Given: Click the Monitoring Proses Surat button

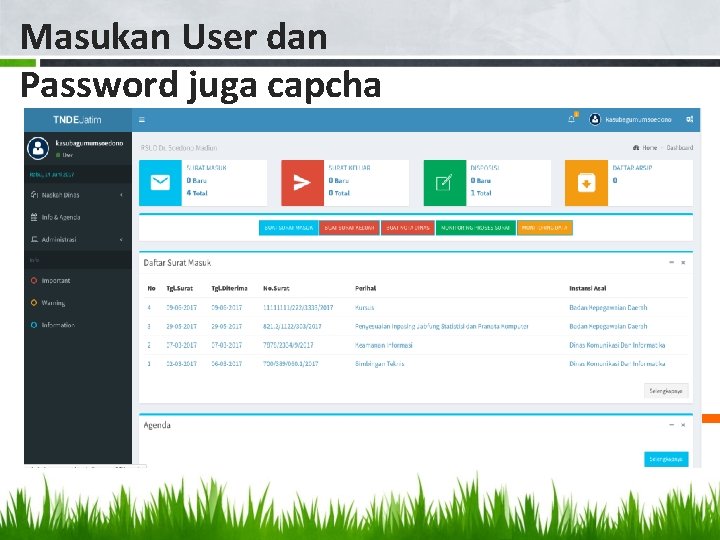Looking at the screenshot, I should [x=476, y=228].
